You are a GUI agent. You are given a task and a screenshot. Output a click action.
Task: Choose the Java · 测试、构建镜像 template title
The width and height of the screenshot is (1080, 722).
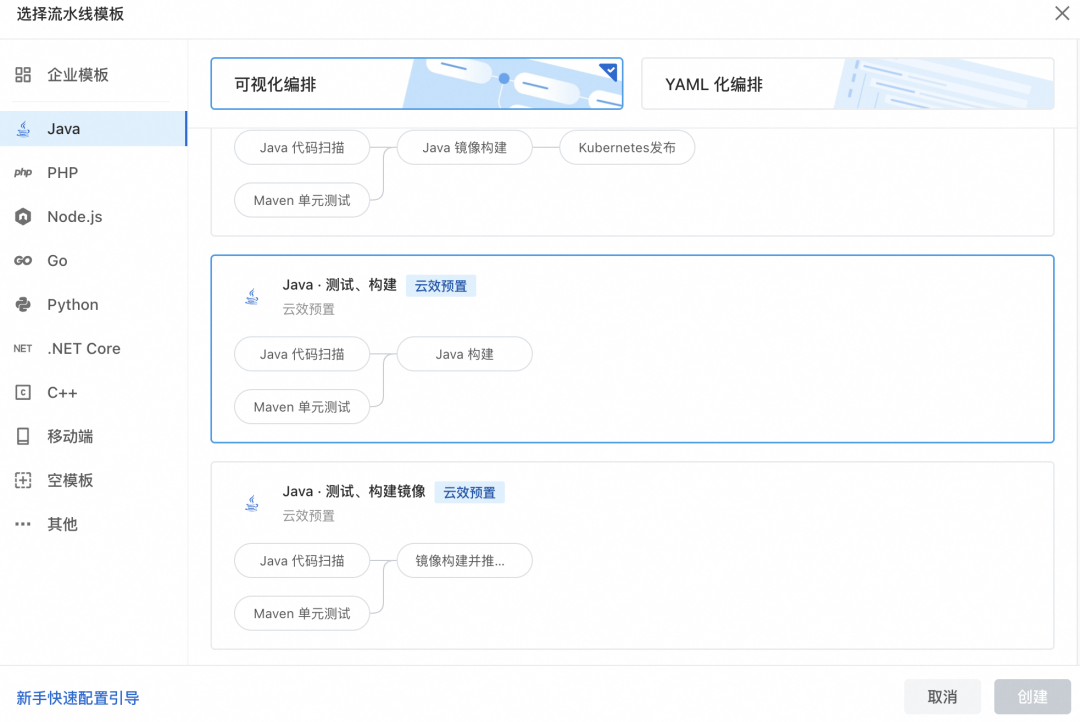click(354, 492)
